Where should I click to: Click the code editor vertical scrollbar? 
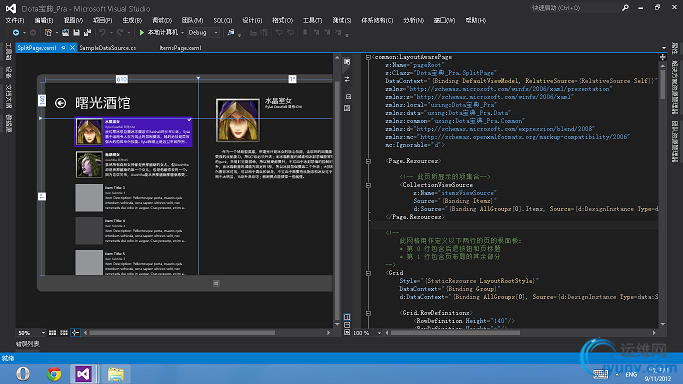663,85
